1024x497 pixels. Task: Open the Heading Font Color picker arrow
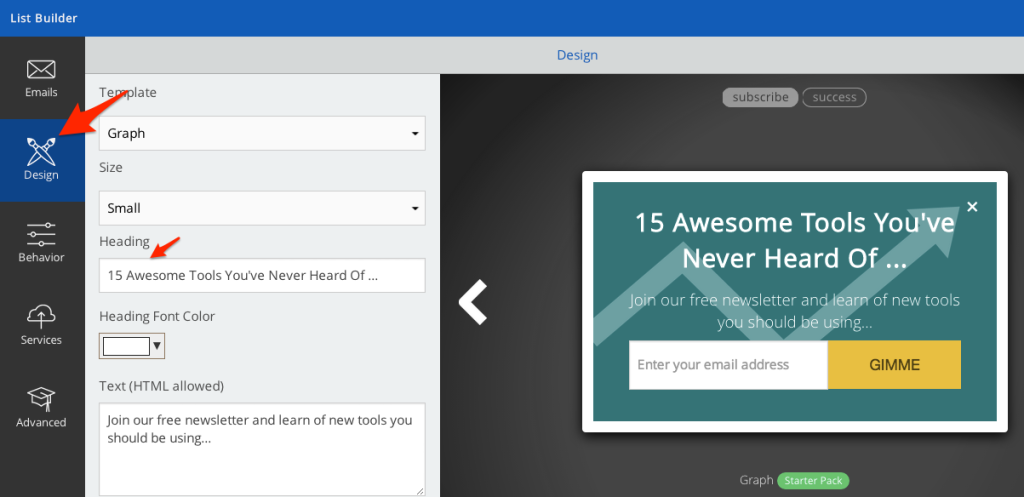click(x=157, y=346)
